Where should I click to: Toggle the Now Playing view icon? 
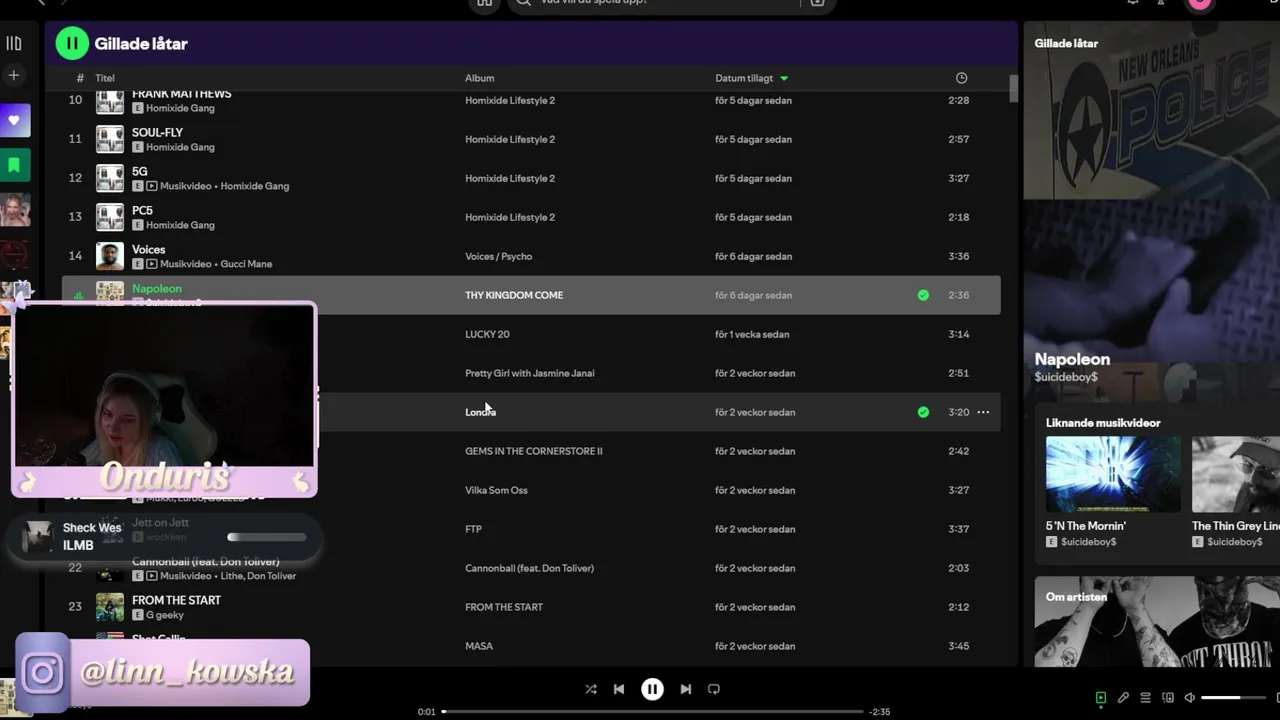1101,697
